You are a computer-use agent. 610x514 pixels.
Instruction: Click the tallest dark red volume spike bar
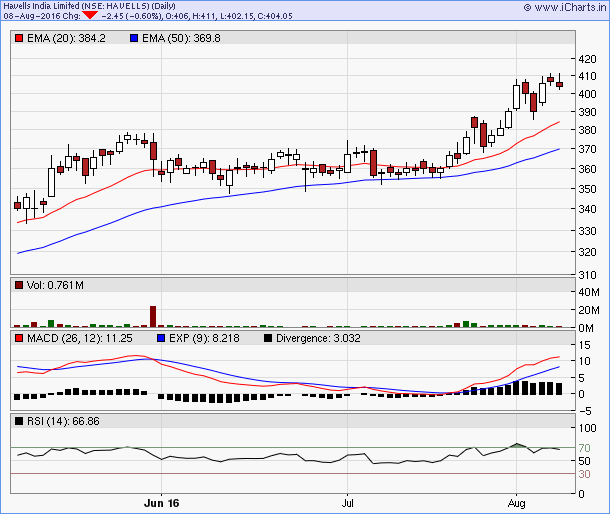[153, 317]
